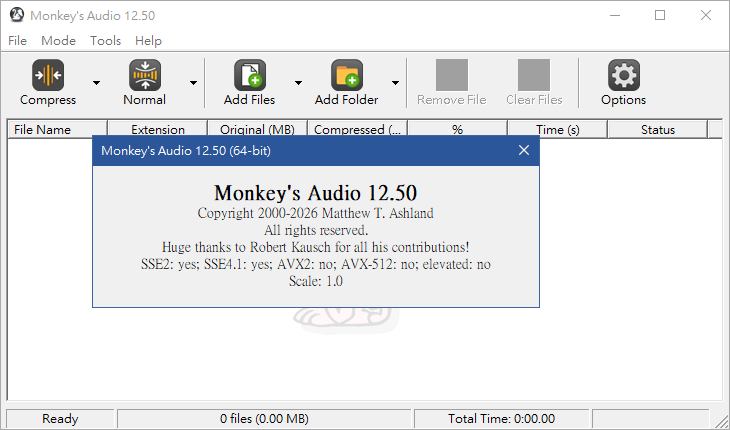Sort list by Extension column header

(157, 129)
